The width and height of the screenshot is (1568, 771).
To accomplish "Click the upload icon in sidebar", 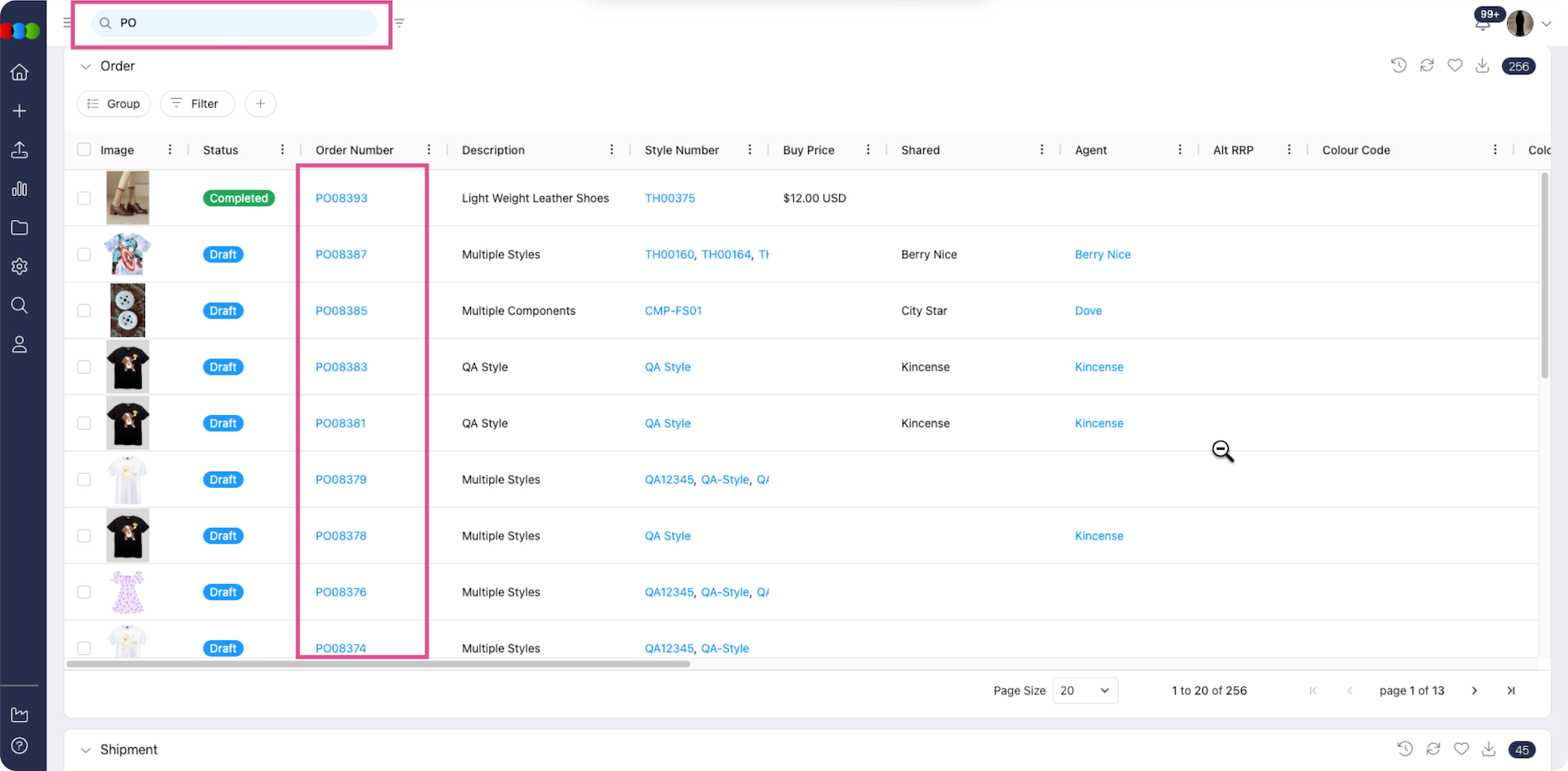I will coord(19,150).
